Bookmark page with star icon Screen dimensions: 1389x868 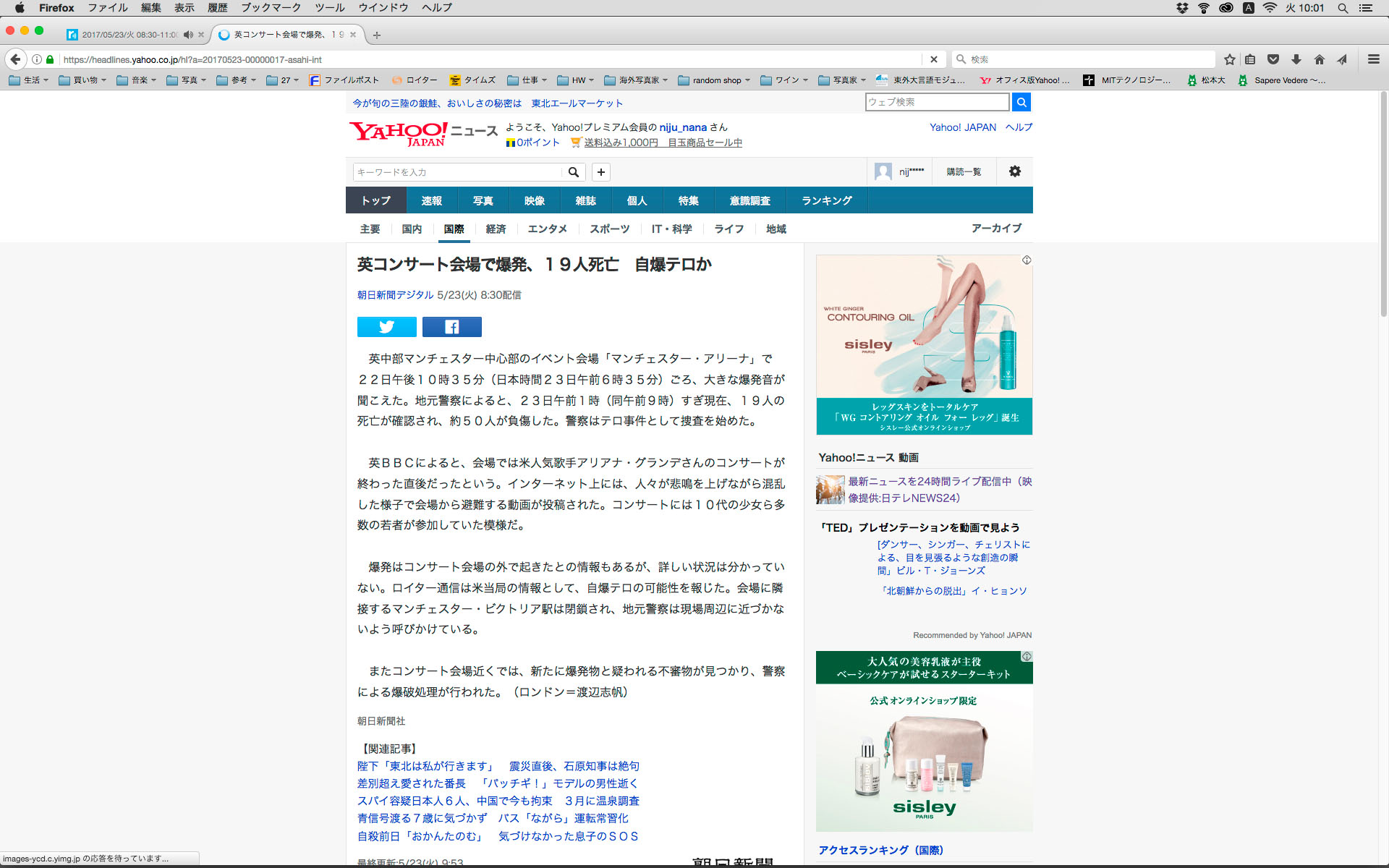(x=1229, y=59)
